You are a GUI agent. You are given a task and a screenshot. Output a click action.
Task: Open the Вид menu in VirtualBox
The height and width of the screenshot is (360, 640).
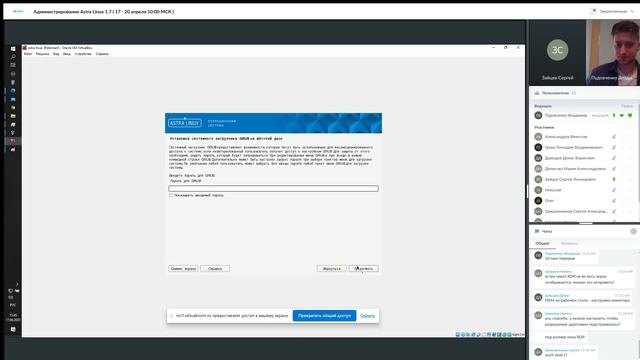pyautogui.click(x=56, y=54)
